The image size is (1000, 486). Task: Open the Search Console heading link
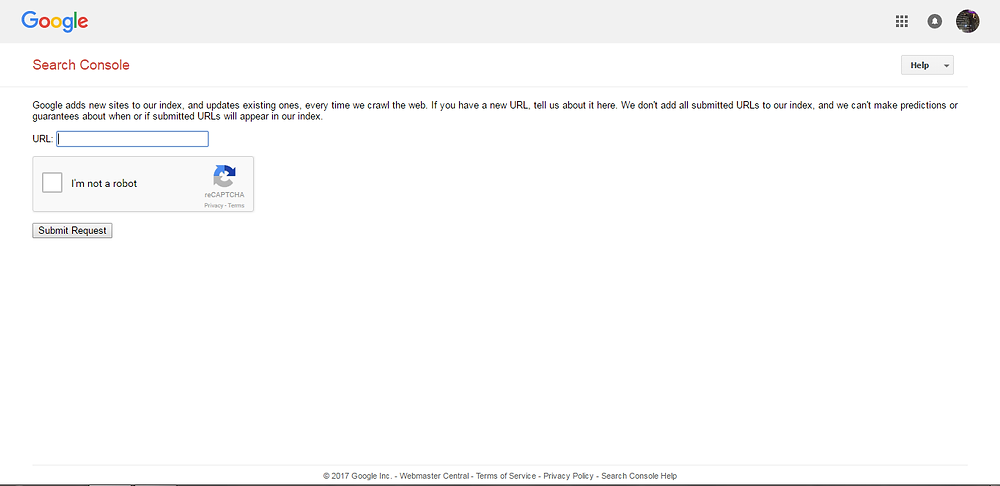(x=81, y=65)
